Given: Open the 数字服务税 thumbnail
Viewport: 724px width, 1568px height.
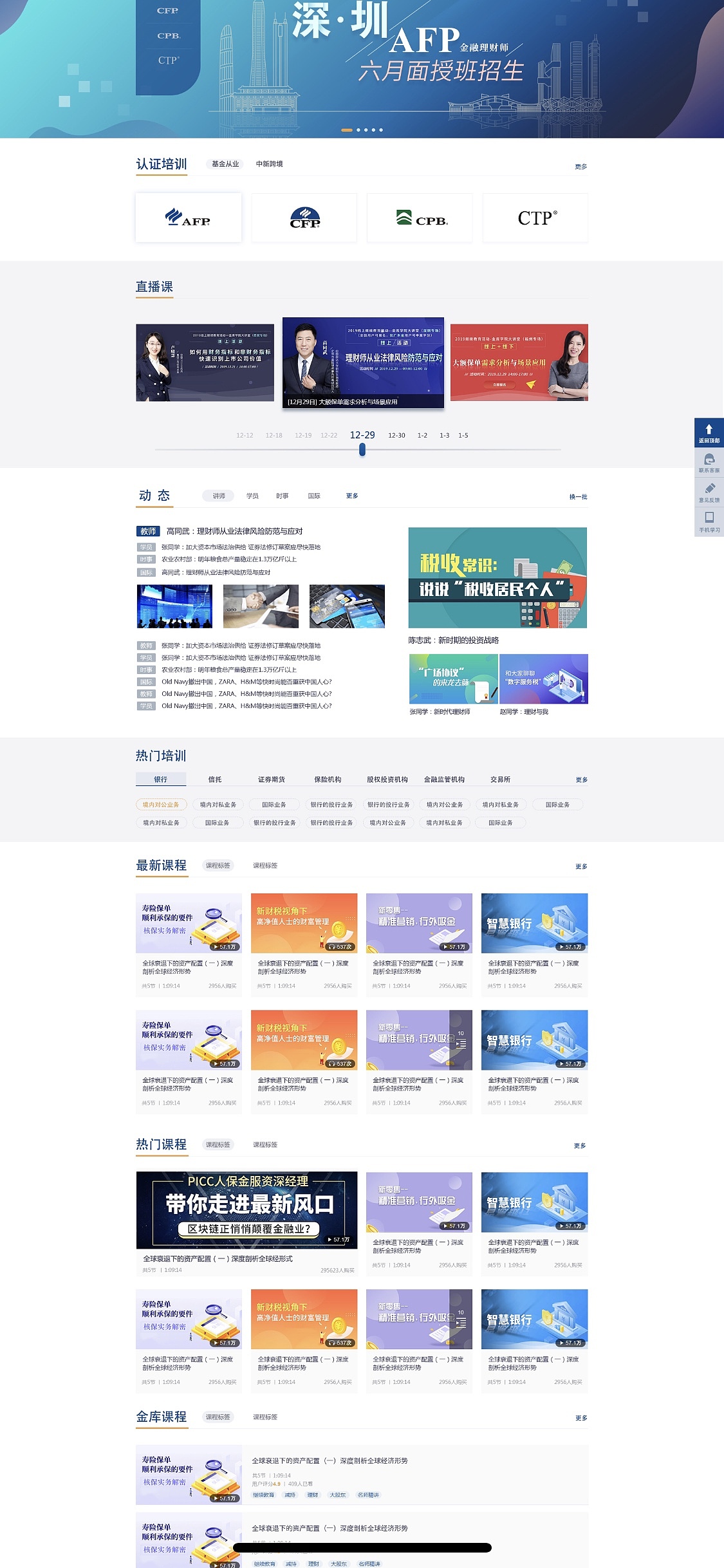Looking at the screenshot, I should click(543, 679).
